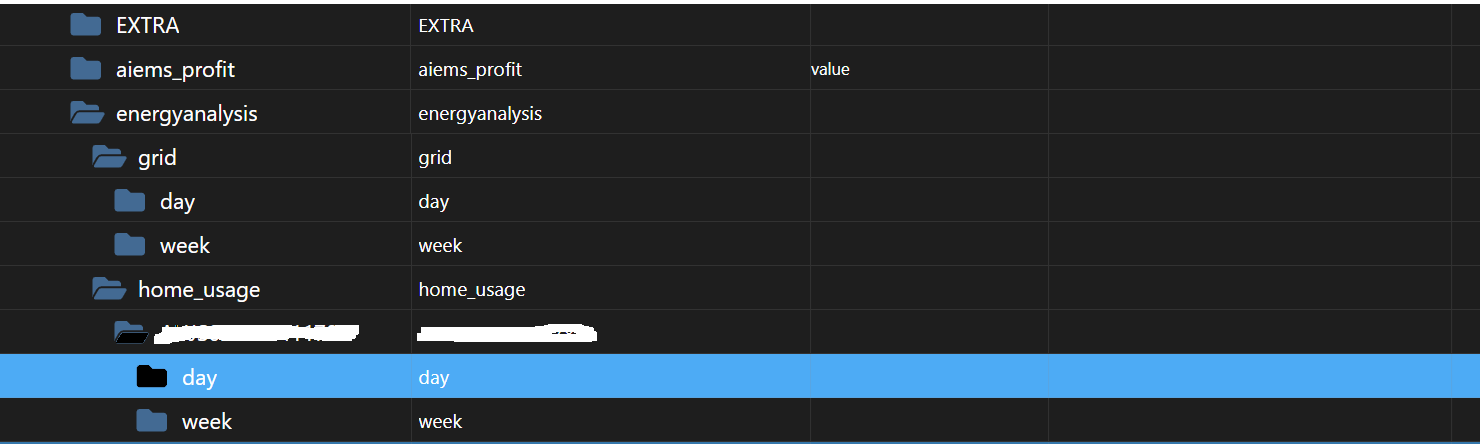Click the black folder icon on highlighted row
1480x447 pixels.
point(152,377)
